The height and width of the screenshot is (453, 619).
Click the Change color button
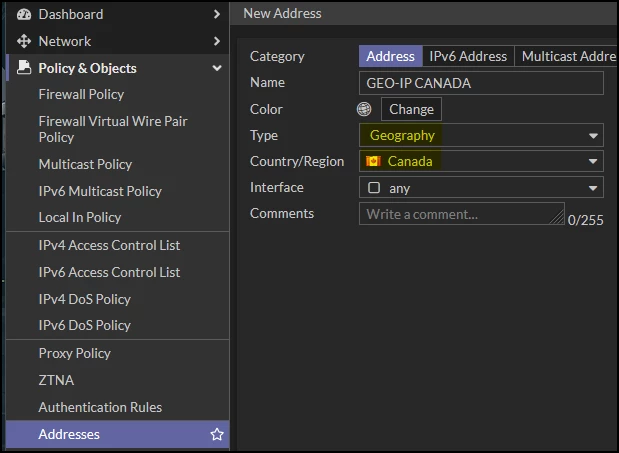coord(411,109)
